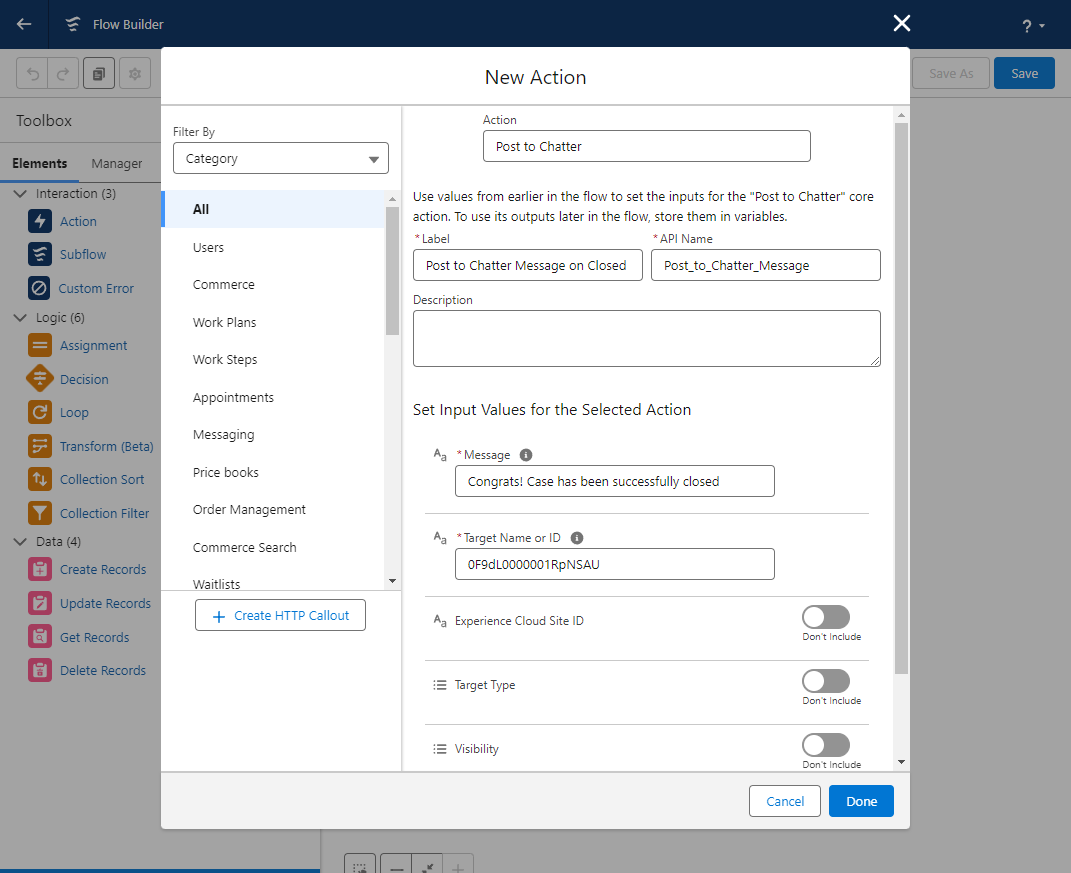This screenshot has width=1071, height=873.
Task: Click category list scroll down arrow
Action: pos(392,581)
